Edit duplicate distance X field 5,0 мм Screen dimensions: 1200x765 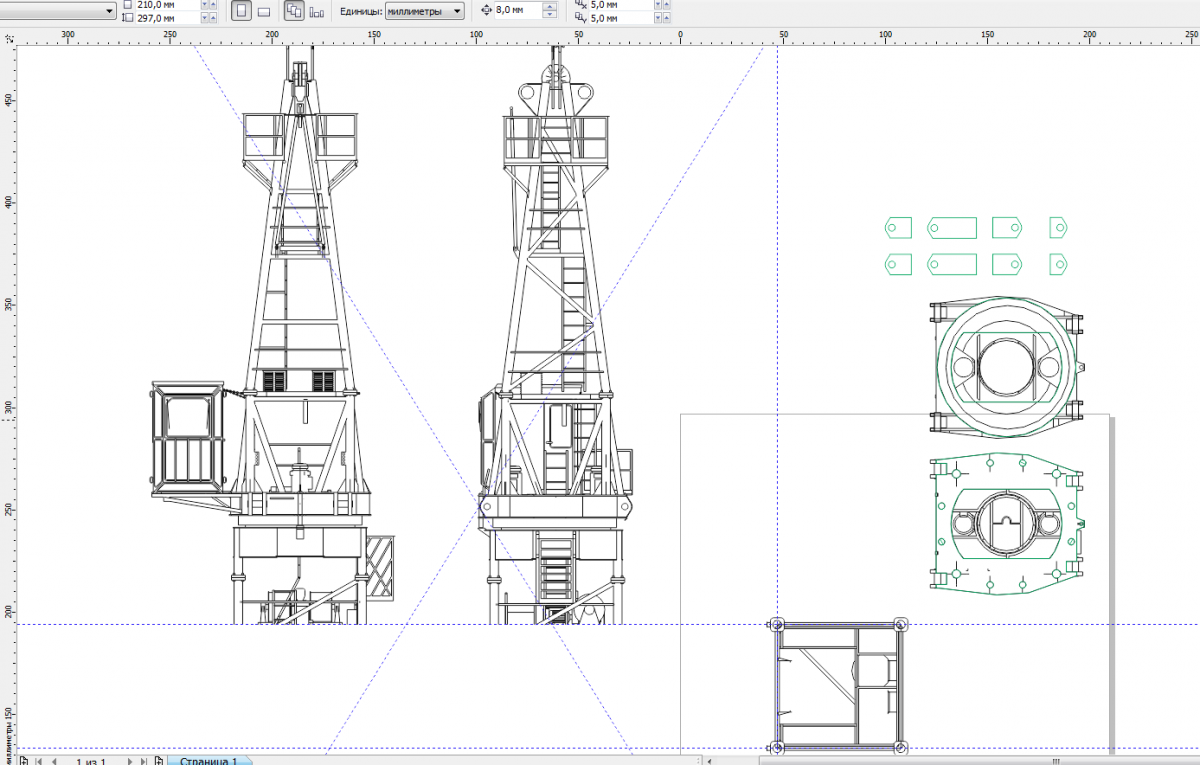(622, 4)
